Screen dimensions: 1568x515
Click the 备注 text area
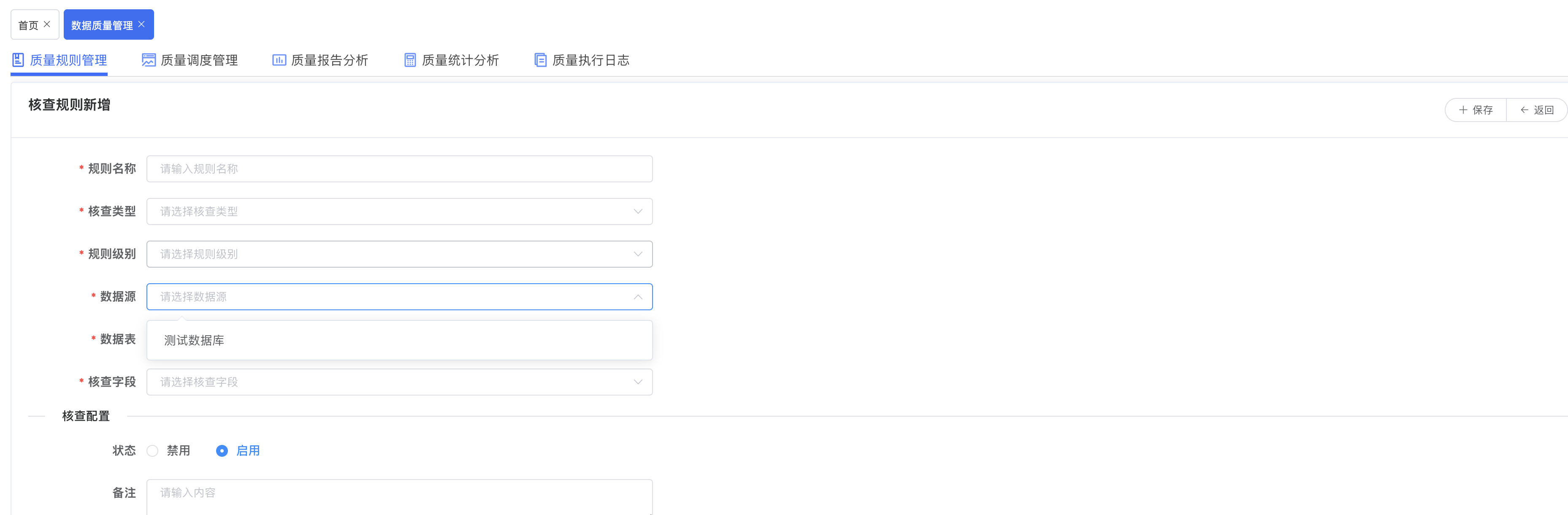(399, 496)
